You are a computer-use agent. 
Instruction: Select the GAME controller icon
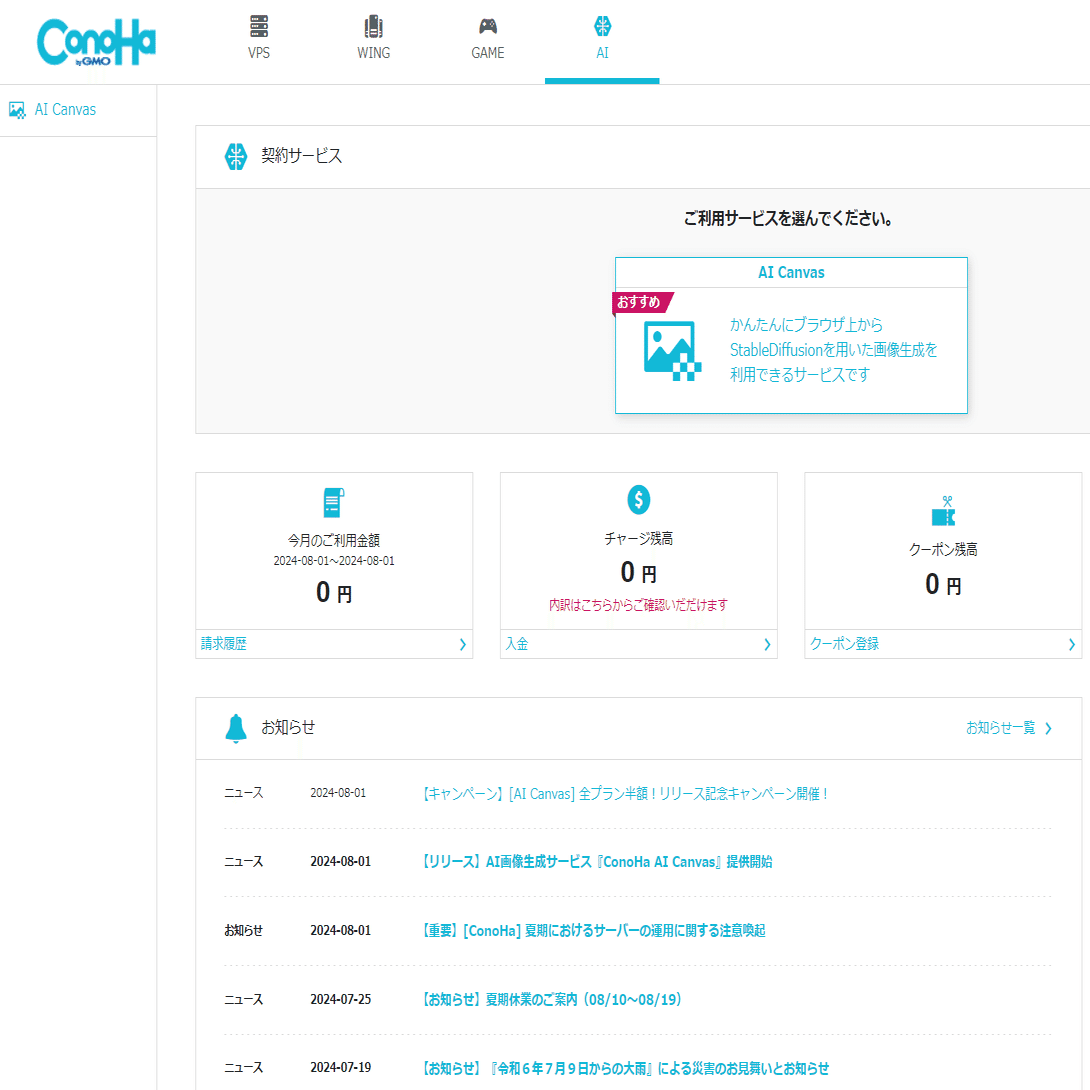point(488,26)
